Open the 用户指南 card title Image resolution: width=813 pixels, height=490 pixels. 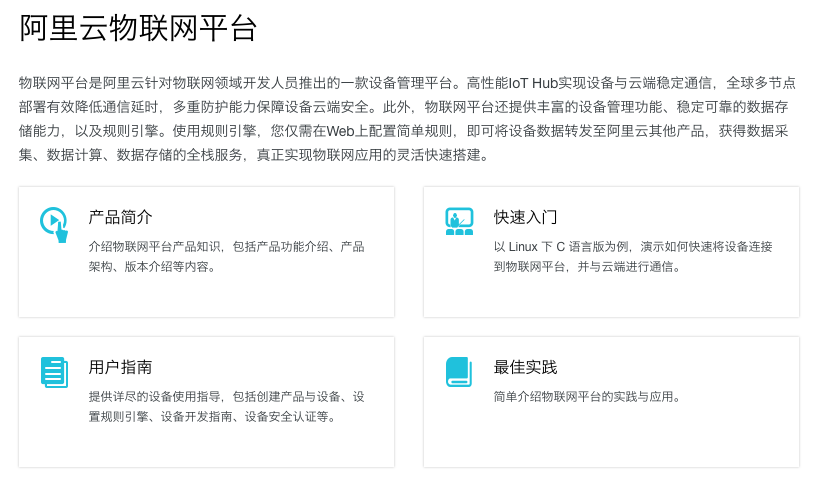coord(120,367)
